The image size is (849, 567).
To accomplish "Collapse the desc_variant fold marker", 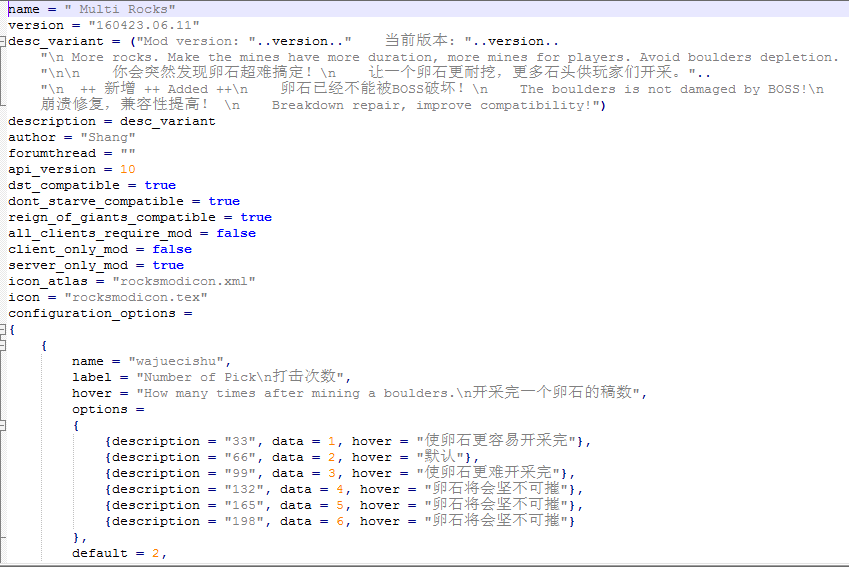I will tap(4, 42).
